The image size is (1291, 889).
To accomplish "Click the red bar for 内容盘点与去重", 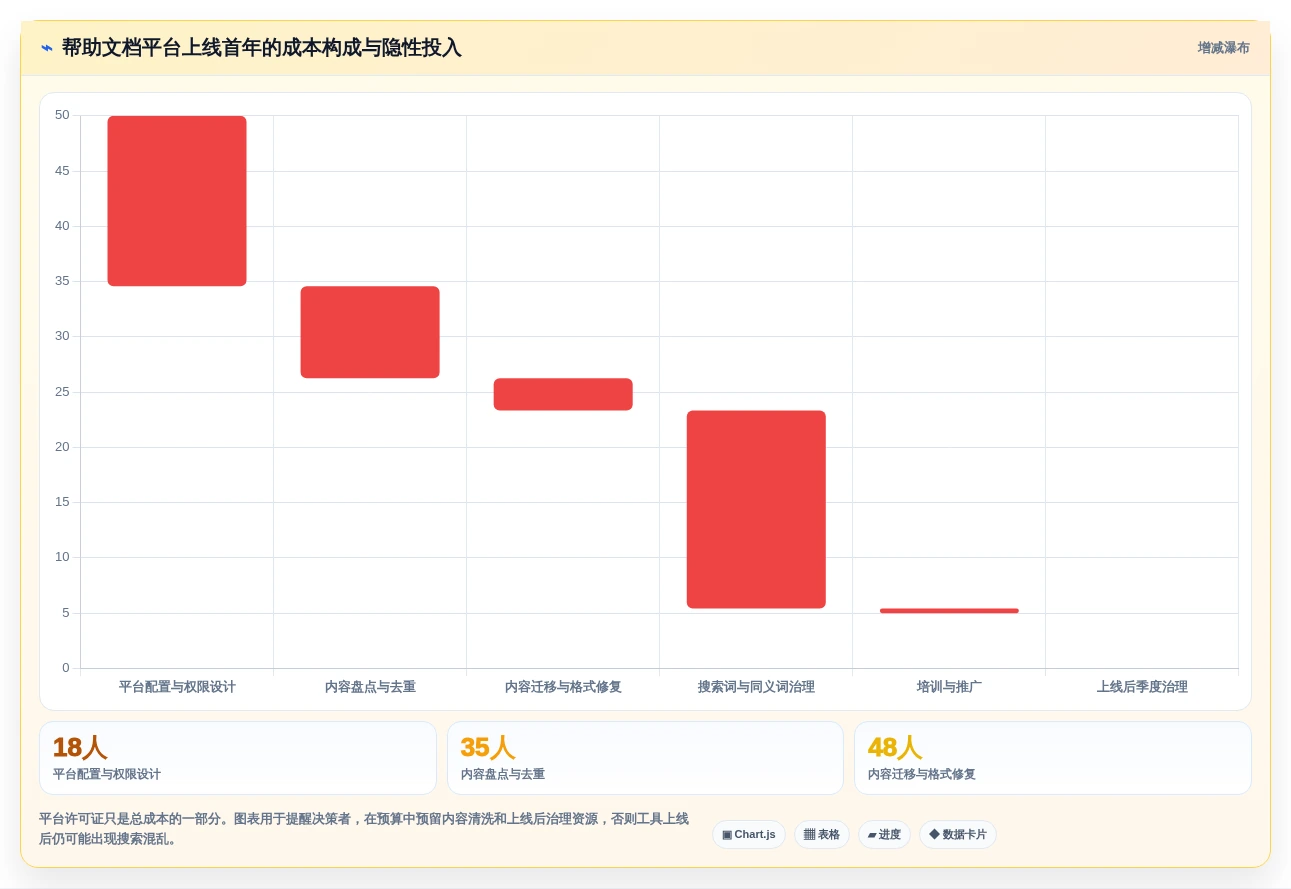I will (370, 332).
